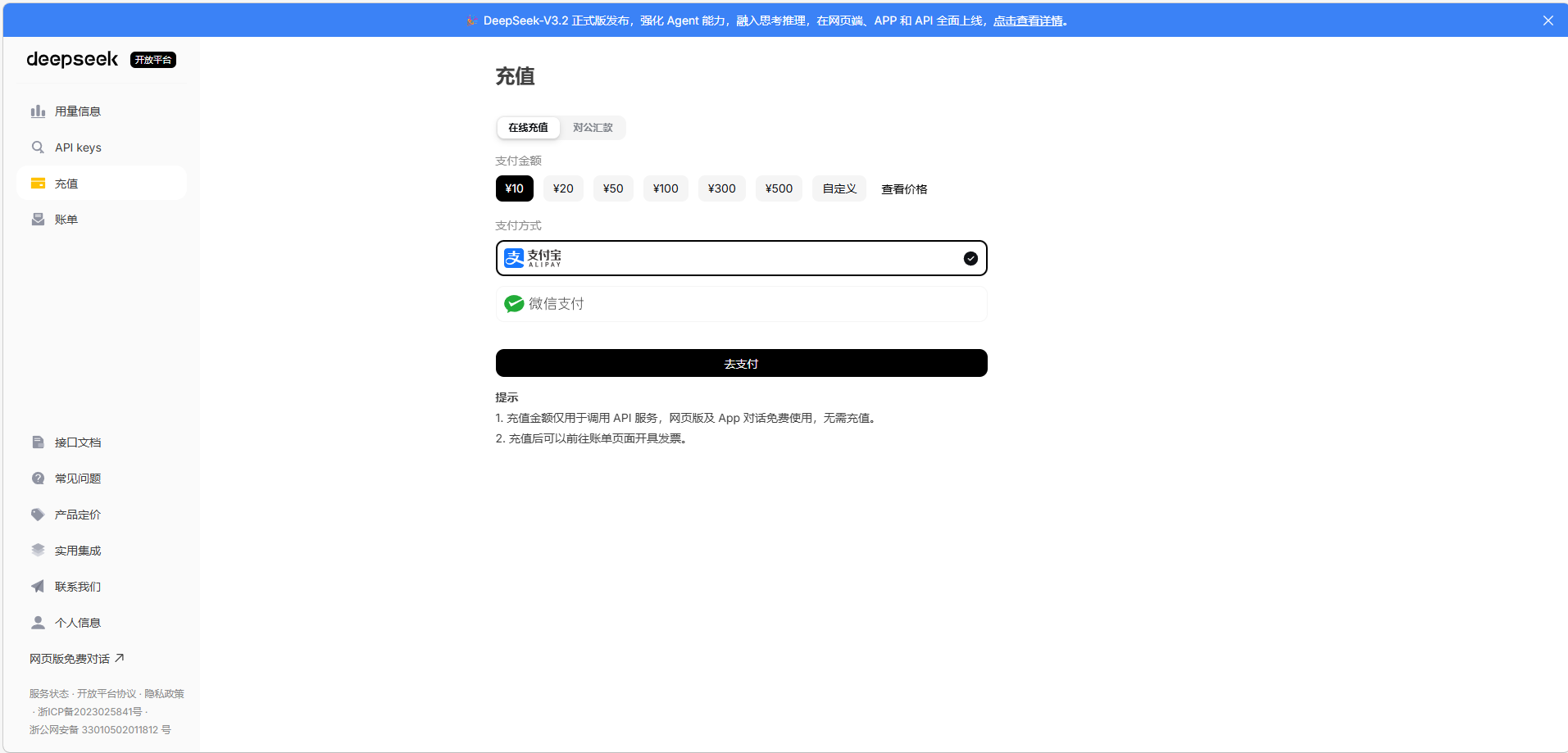Click the FAQ question mark icon
The image size is (1568, 753).
pos(38,479)
